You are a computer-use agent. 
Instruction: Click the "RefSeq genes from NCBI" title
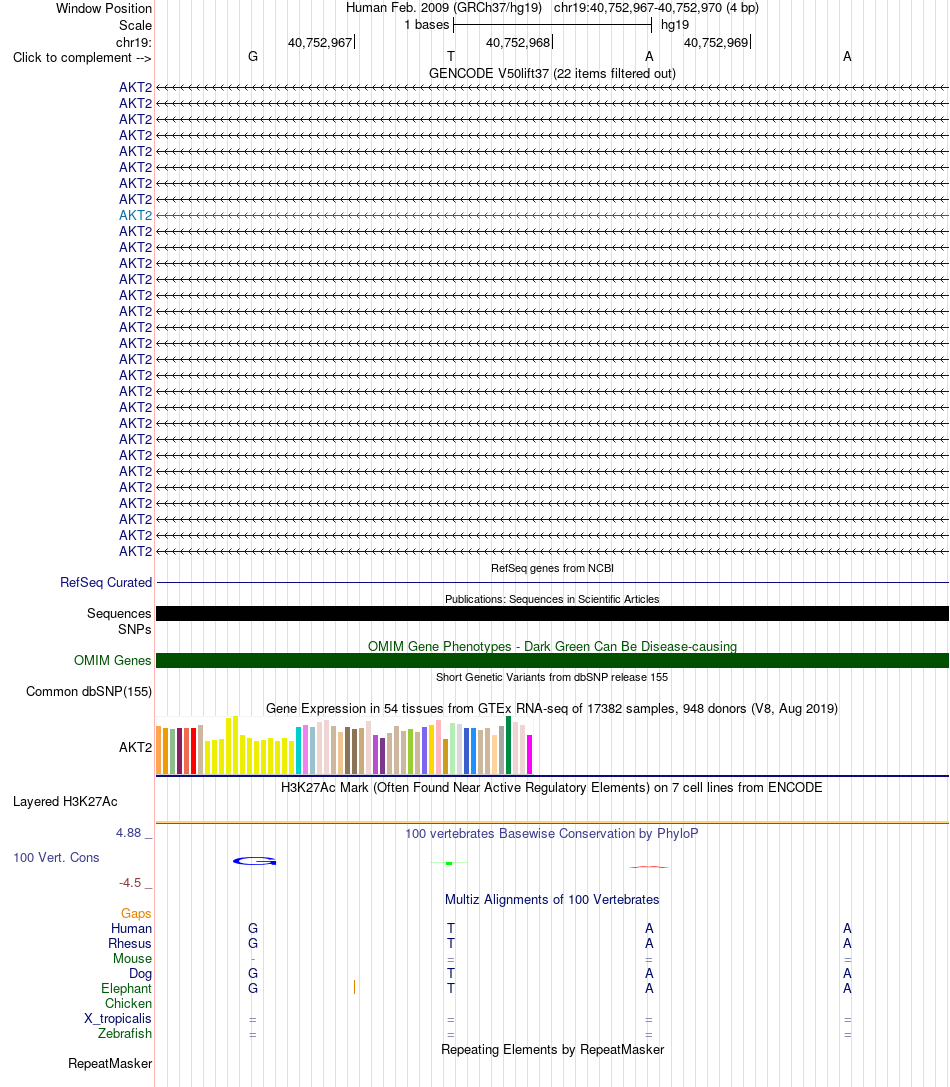[552, 568]
